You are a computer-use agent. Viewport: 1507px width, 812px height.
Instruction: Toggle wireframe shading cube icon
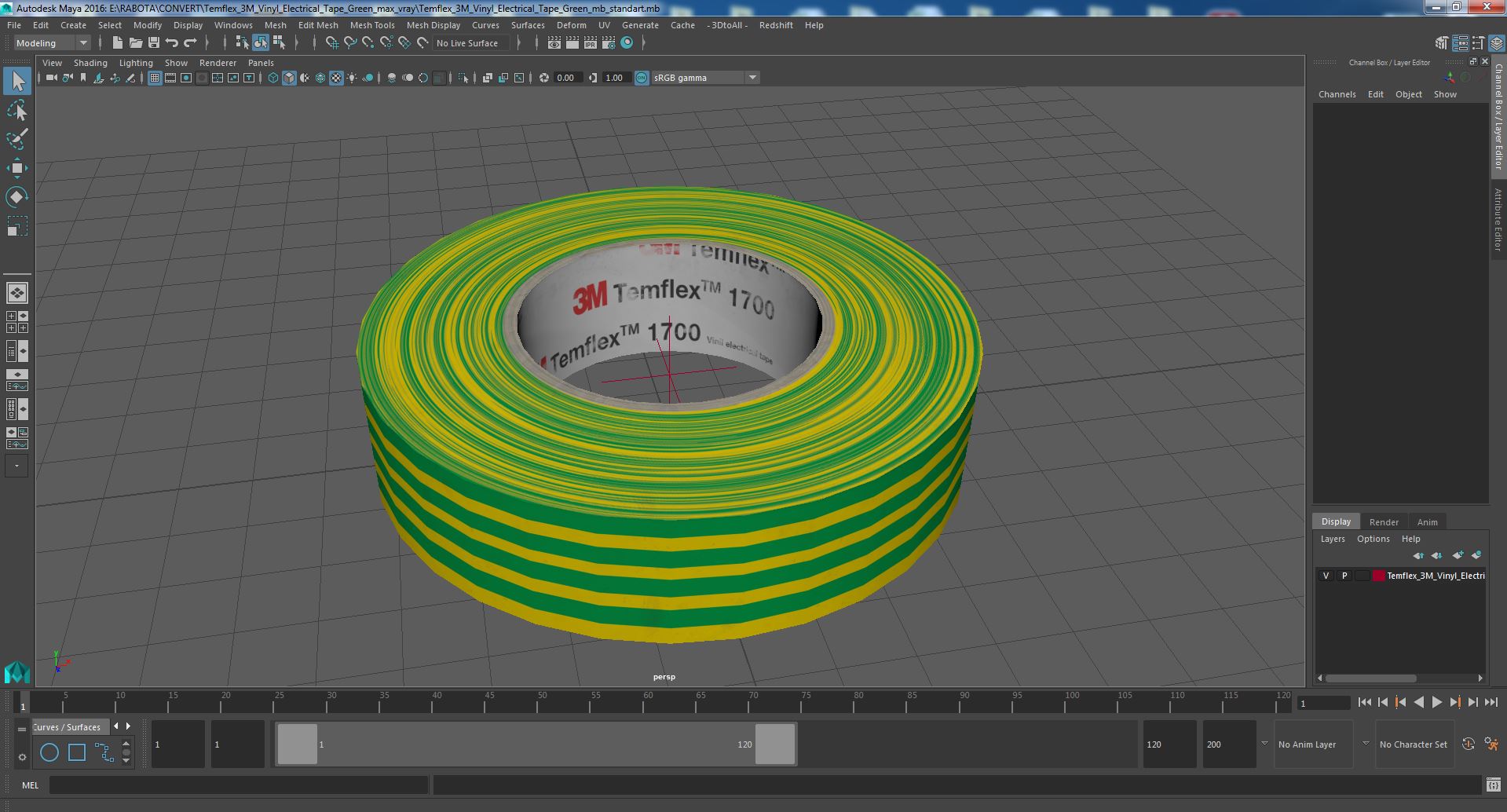[x=273, y=78]
